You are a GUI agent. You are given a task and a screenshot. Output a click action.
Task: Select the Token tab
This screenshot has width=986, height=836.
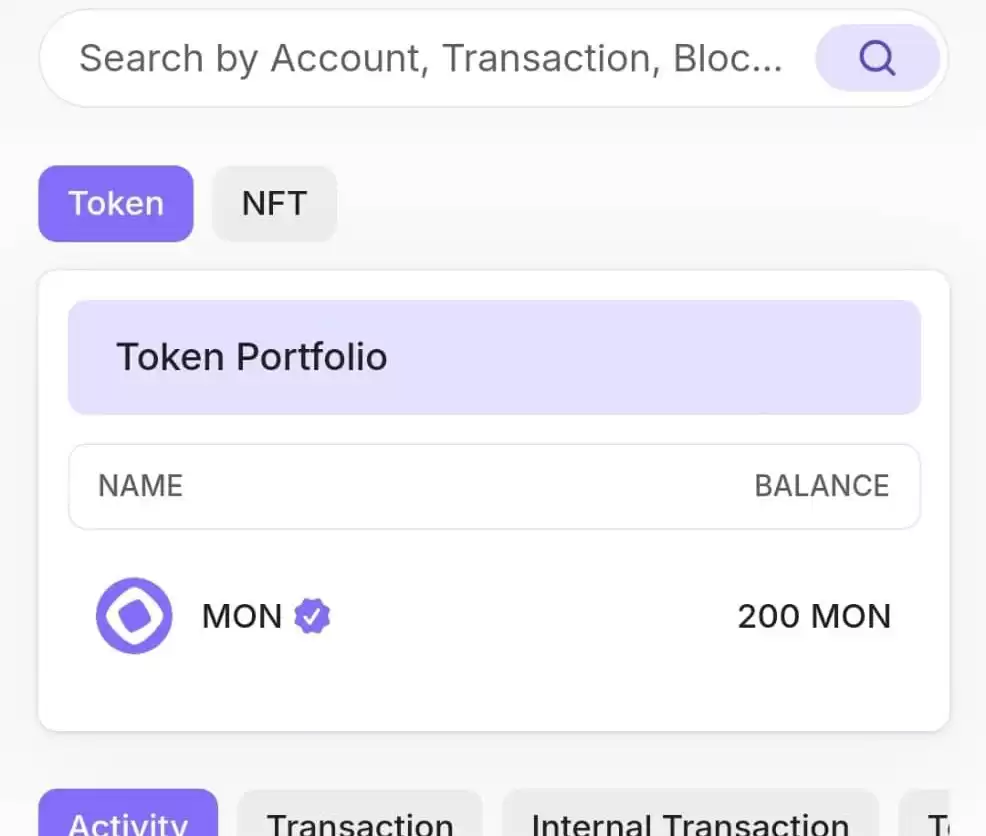116,203
